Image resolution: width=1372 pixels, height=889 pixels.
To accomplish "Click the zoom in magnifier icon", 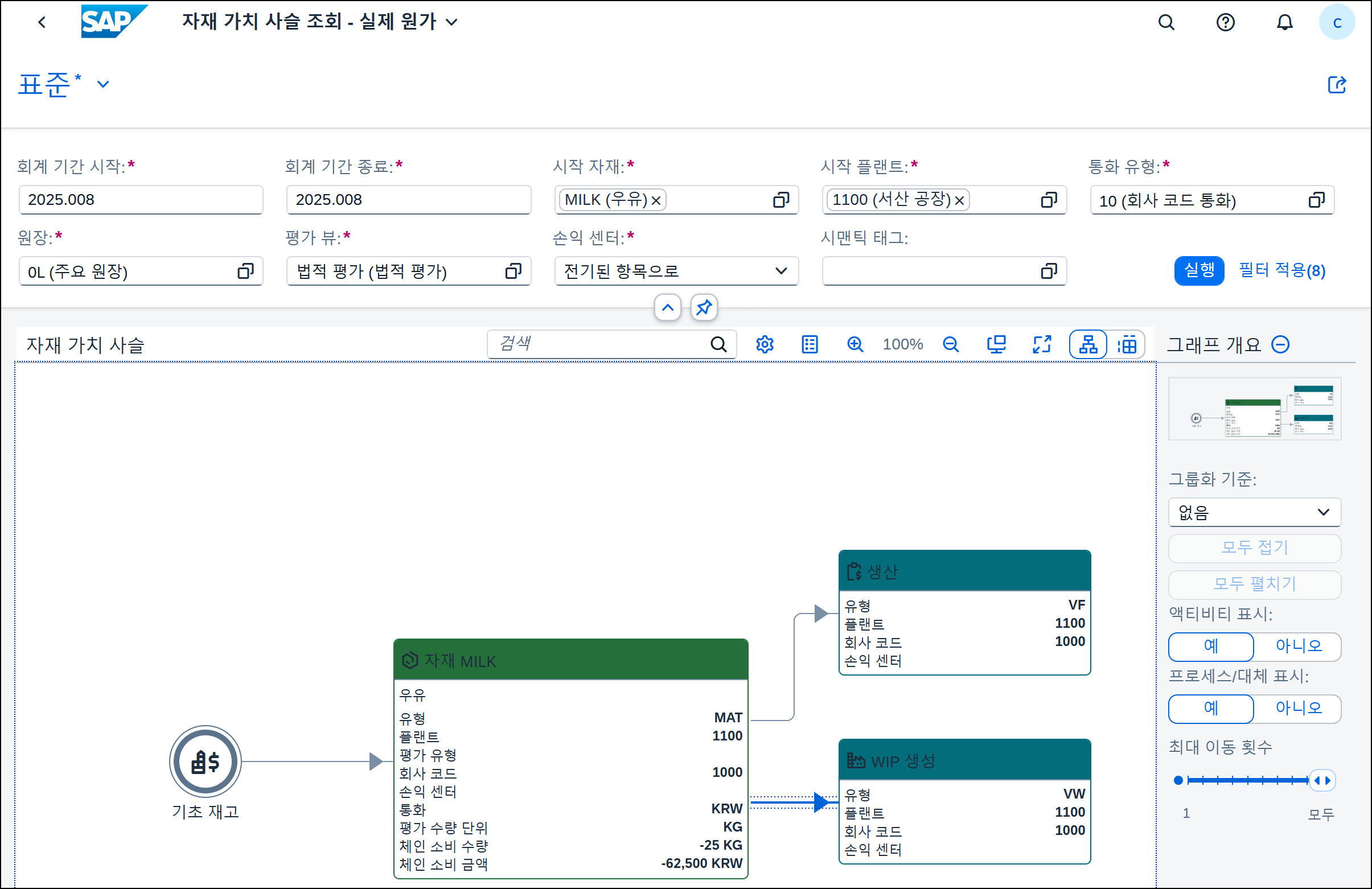I will pos(855,344).
